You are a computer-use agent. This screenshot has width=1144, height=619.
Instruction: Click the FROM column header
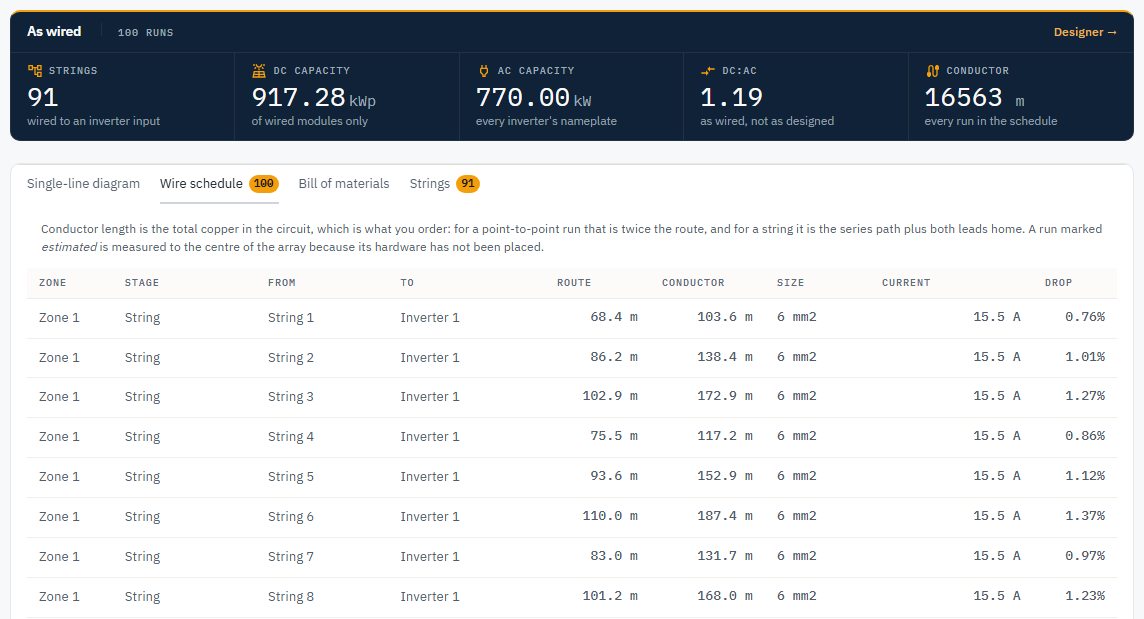point(282,283)
